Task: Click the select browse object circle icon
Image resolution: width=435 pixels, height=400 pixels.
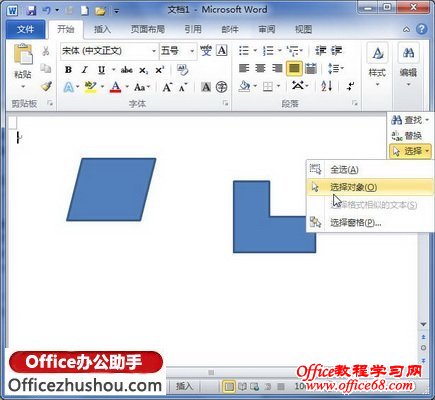Action: [x=423, y=348]
